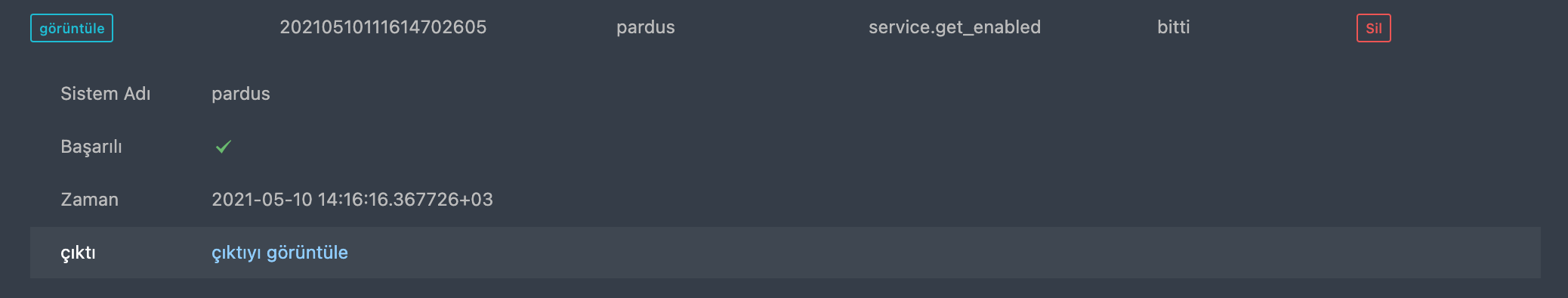This screenshot has height=298, width=1568.
Task: Click the görüntüle button
Action: 72,28
